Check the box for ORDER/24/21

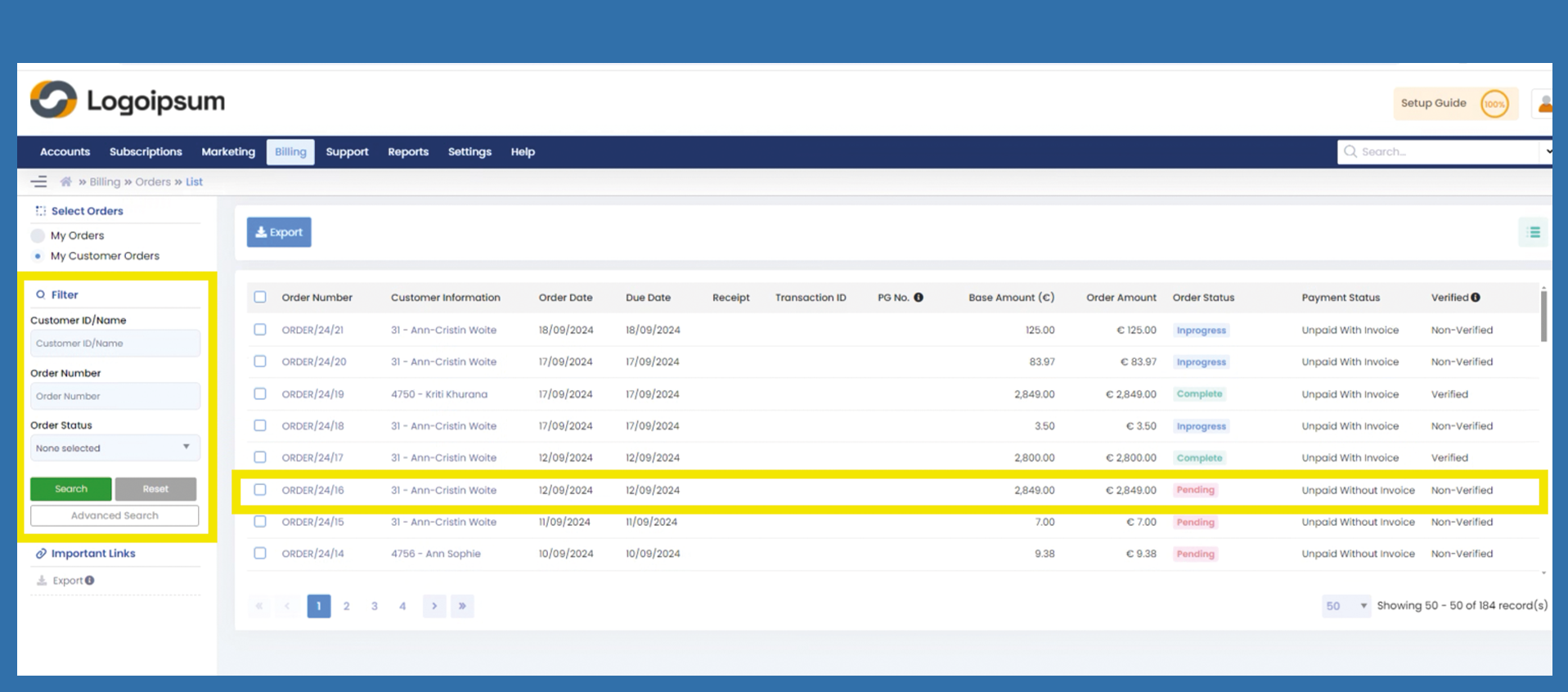point(260,330)
